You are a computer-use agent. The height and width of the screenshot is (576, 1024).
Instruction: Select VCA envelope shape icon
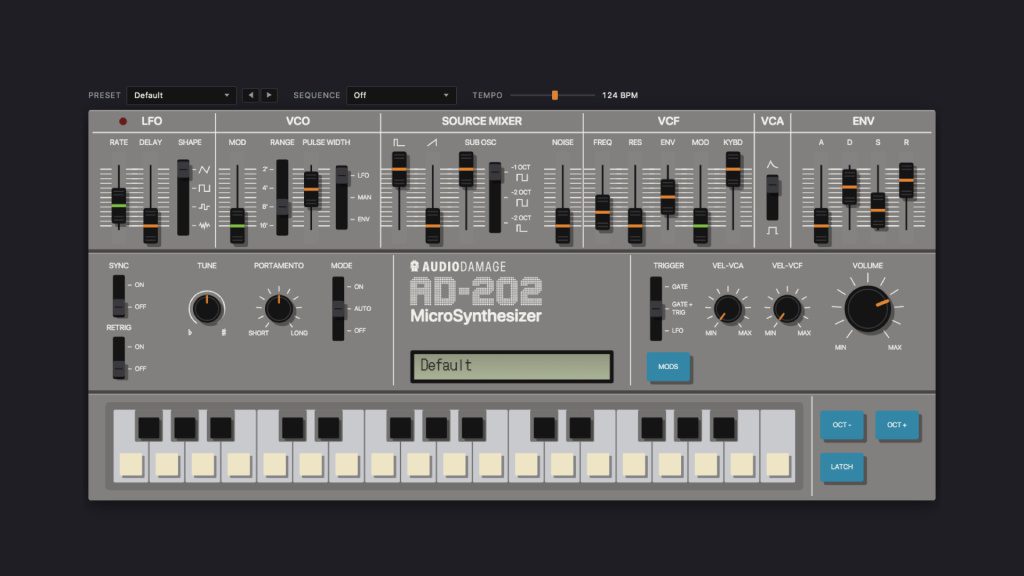click(772, 165)
